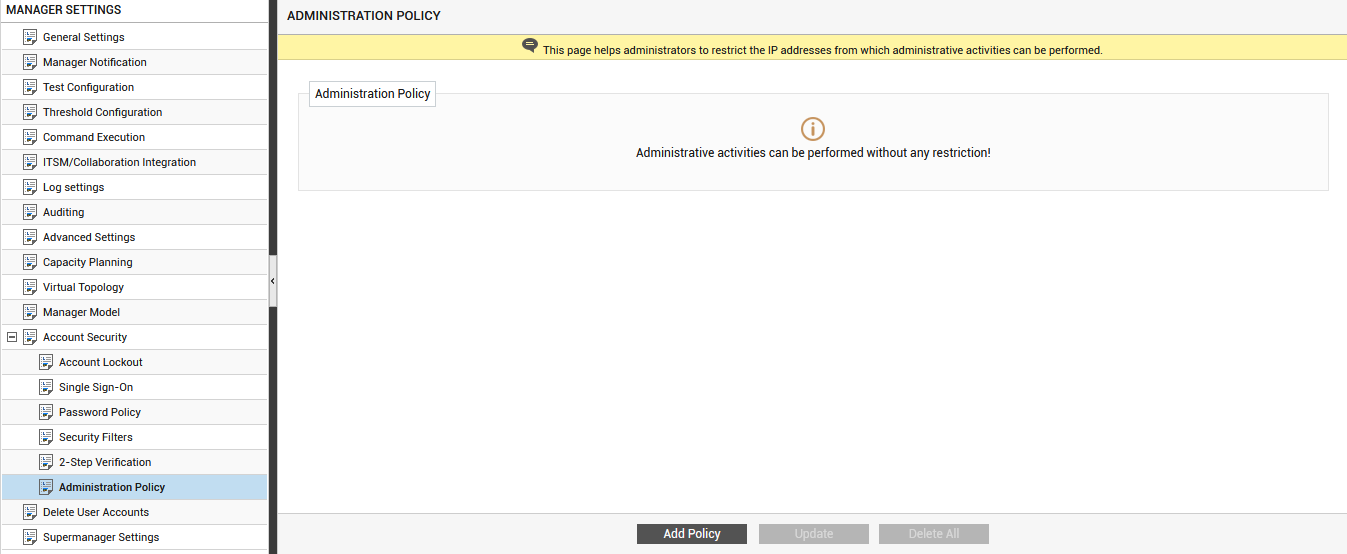Image resolution: width=1347 pixels, height=554 pixels.
Task: Click the icon beside Delete User Accounts
Action: pyautogui.click(x=30, y=512)
